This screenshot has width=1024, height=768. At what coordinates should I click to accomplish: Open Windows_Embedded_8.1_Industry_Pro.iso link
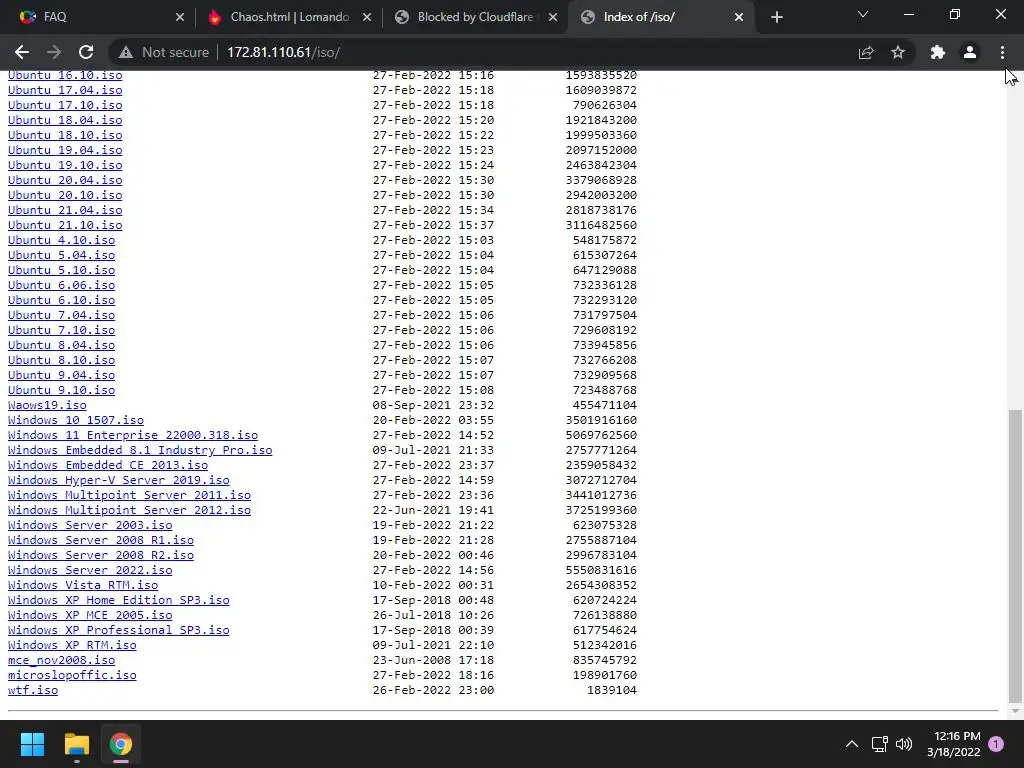point(140,451)
